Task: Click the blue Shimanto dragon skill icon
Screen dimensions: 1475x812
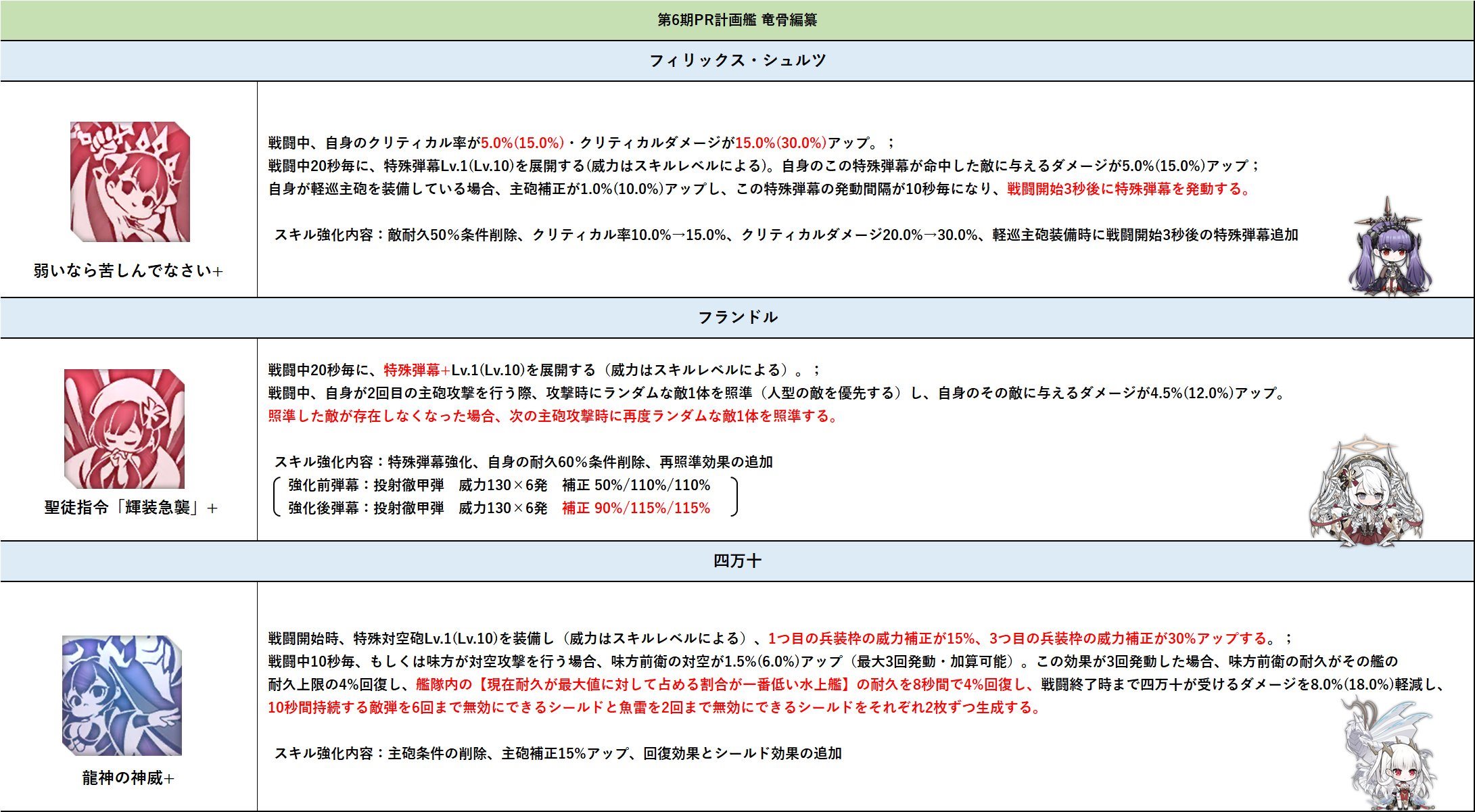Action: (122, 695)
